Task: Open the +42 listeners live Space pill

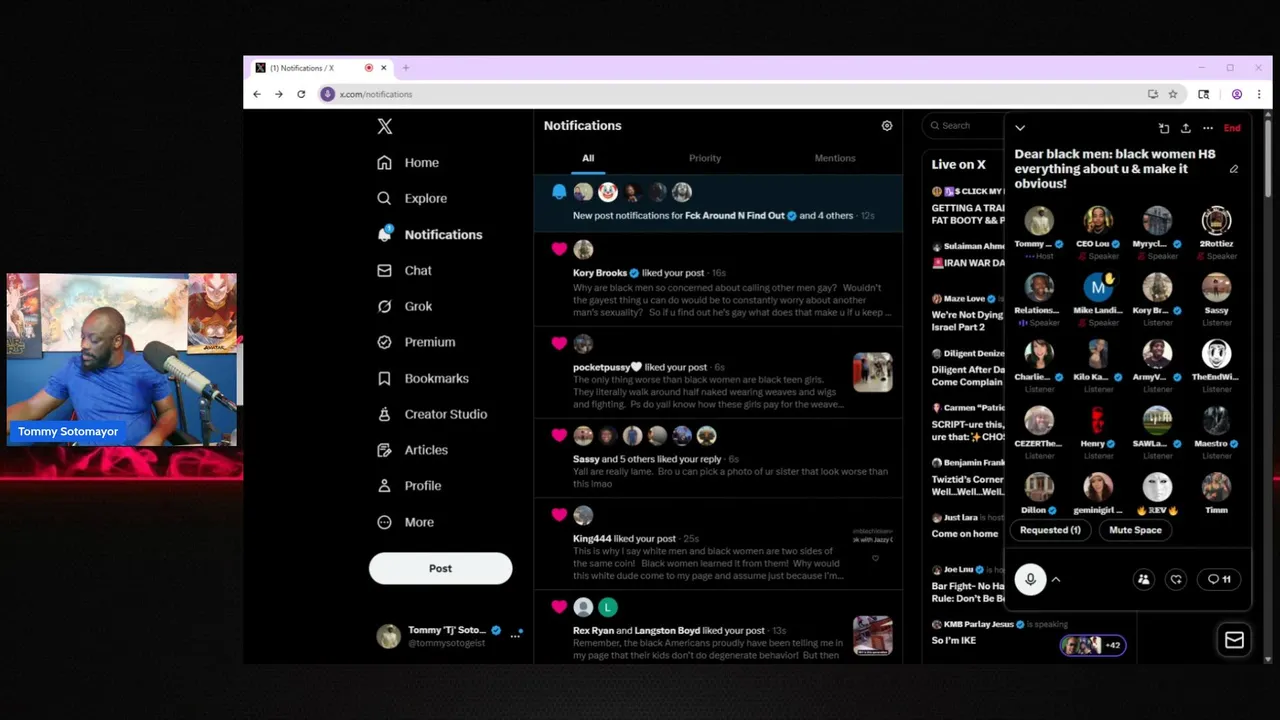Action: point(1093,645)
